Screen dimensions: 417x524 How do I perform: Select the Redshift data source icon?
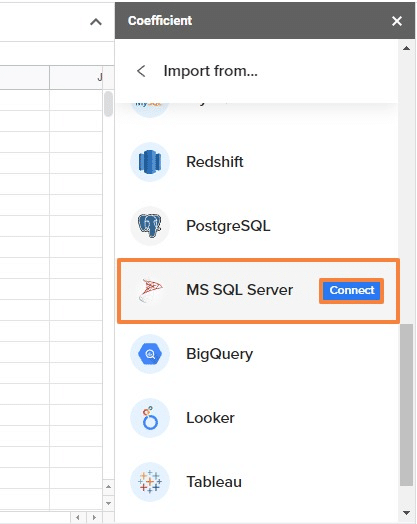(x=150, y=162)
